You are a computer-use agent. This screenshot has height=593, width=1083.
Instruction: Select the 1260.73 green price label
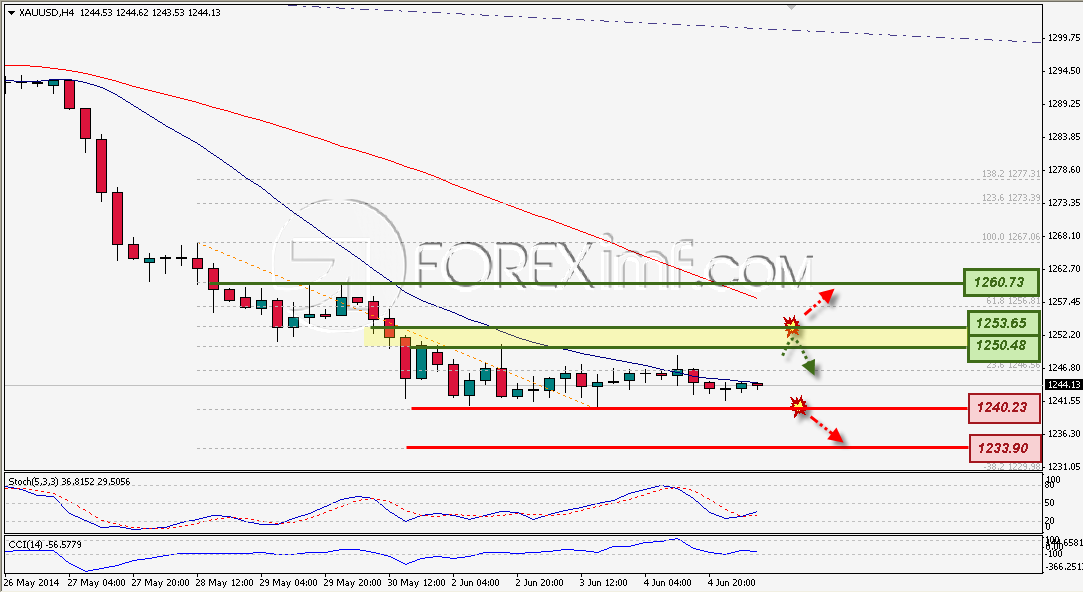(1001, 282)
